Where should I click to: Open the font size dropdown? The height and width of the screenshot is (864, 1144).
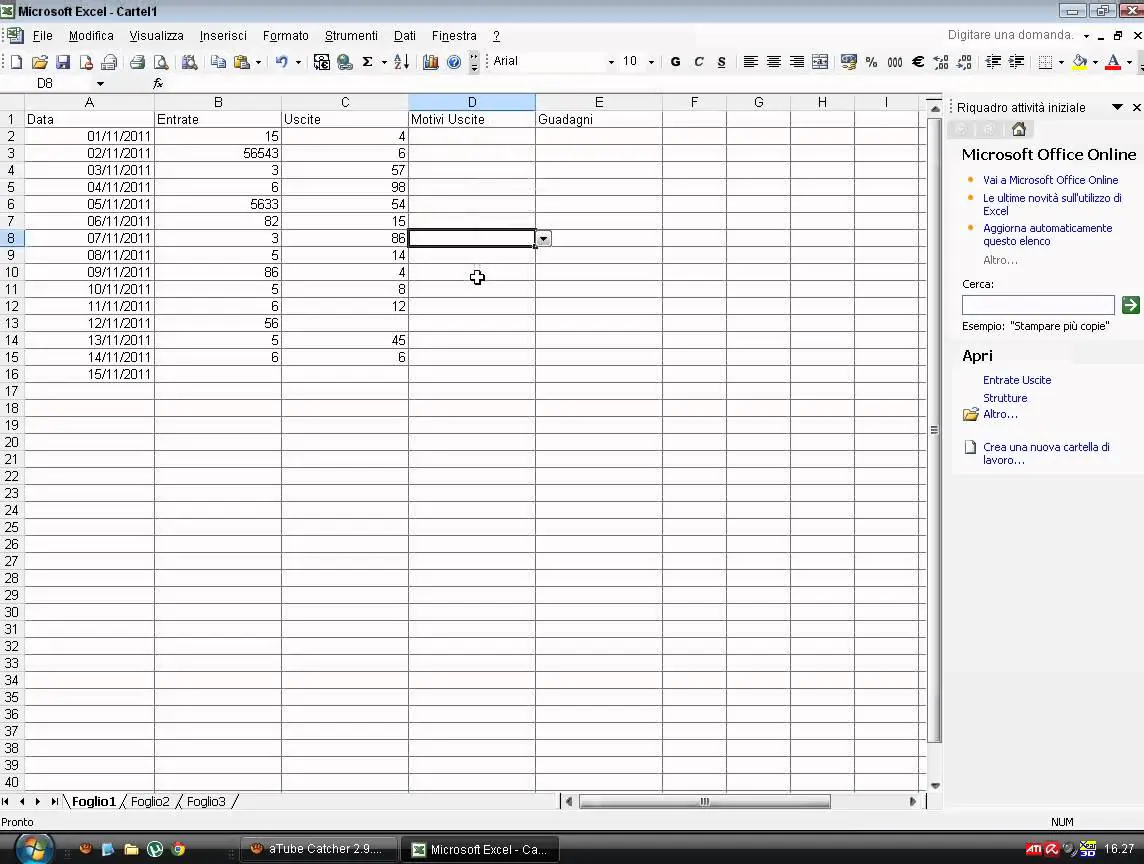click(x=651, y=62)
